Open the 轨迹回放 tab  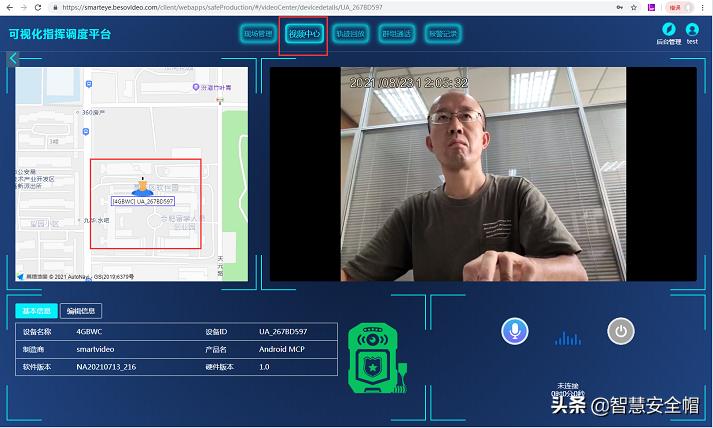(350, 34)
